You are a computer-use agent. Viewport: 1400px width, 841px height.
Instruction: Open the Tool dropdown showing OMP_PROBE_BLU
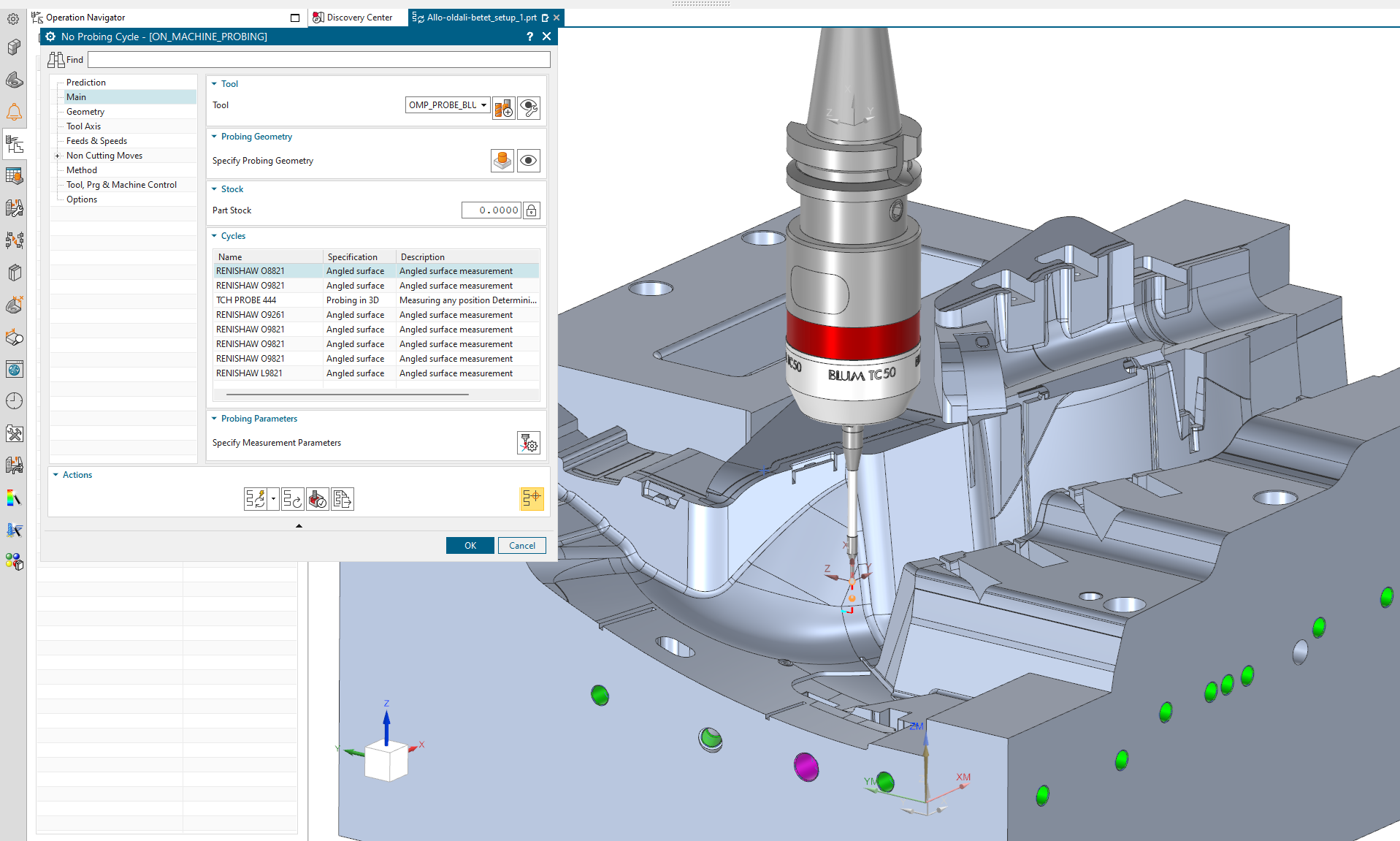point(483,104)
